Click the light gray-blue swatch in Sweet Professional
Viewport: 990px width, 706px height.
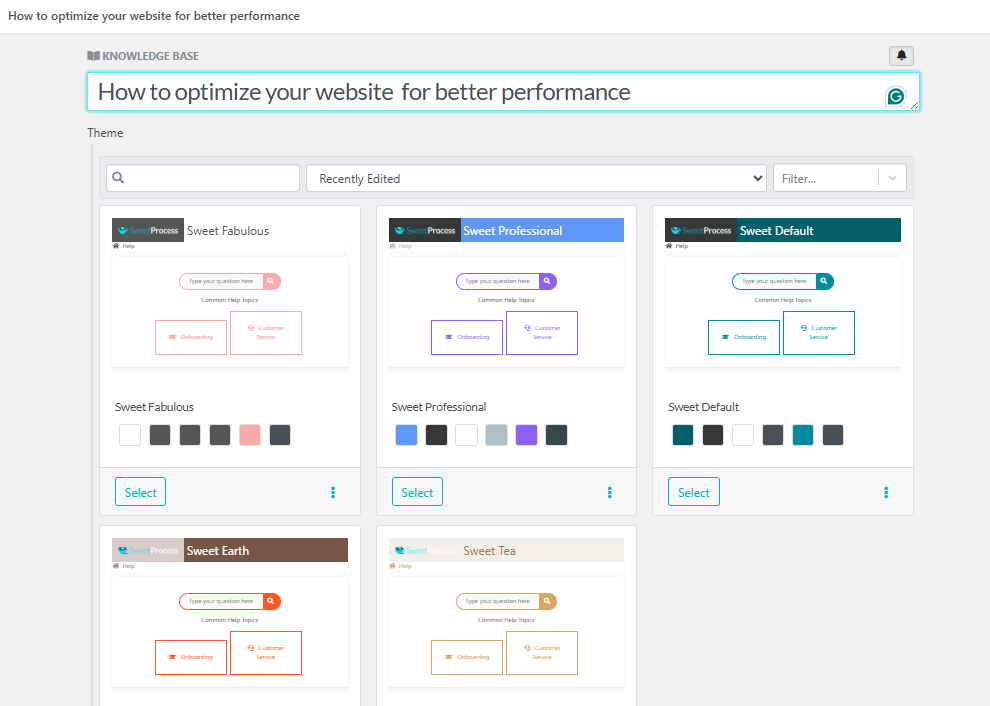point(496,435)
